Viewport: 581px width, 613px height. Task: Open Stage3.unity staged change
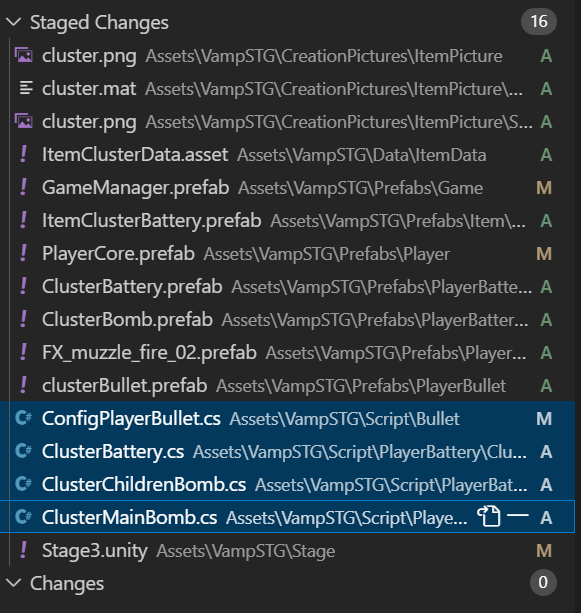[287, 550]
